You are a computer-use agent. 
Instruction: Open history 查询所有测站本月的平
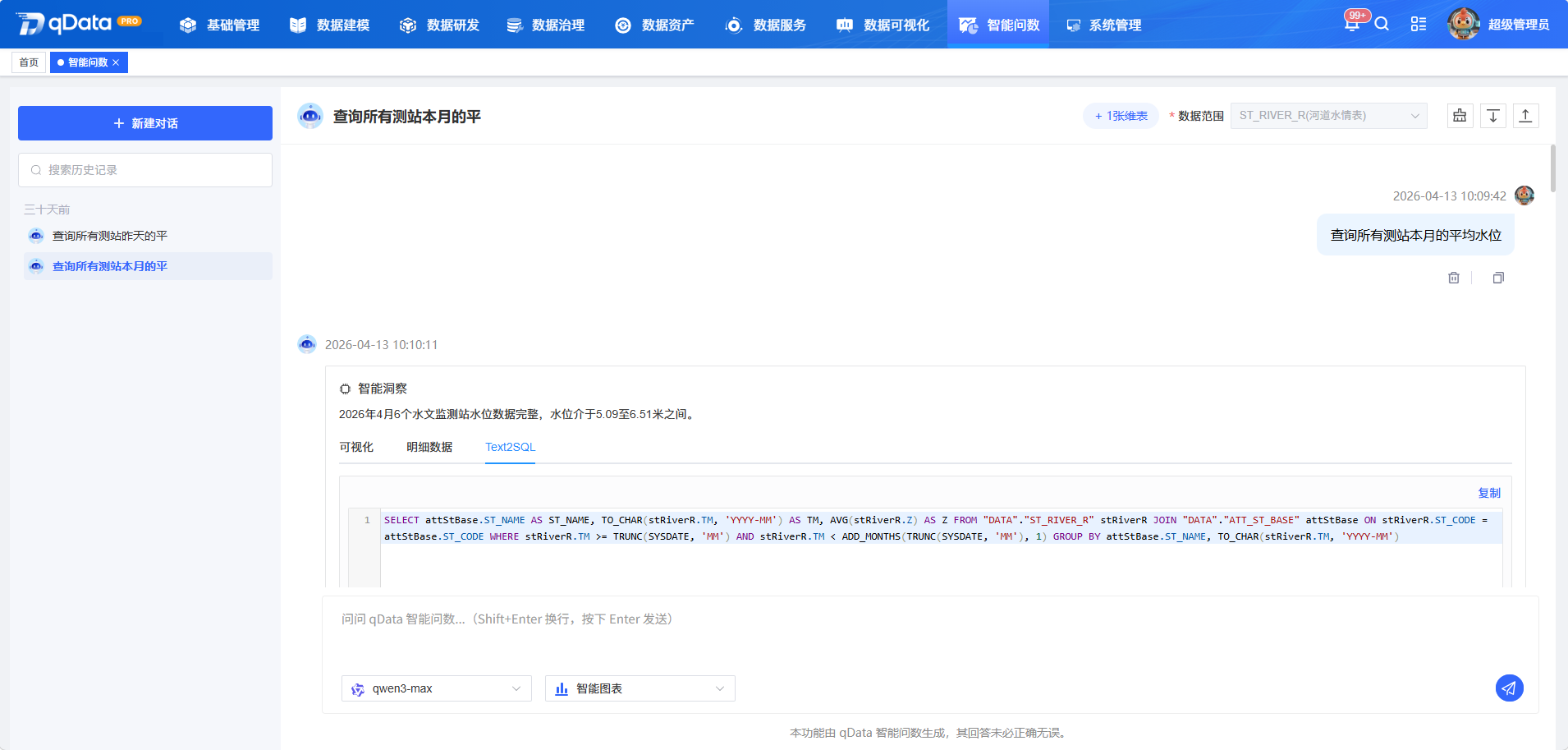pos(148,266)
